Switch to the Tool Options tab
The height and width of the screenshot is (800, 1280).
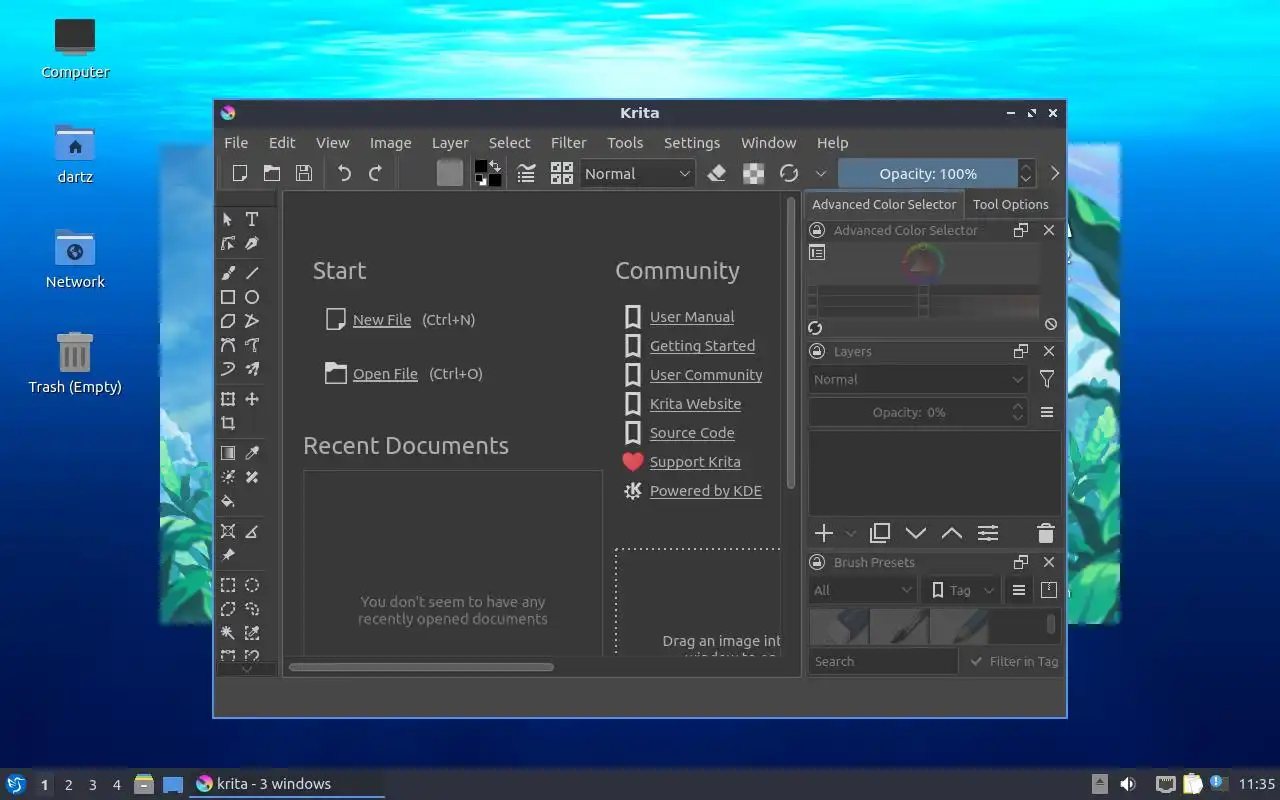point(1011,204)
